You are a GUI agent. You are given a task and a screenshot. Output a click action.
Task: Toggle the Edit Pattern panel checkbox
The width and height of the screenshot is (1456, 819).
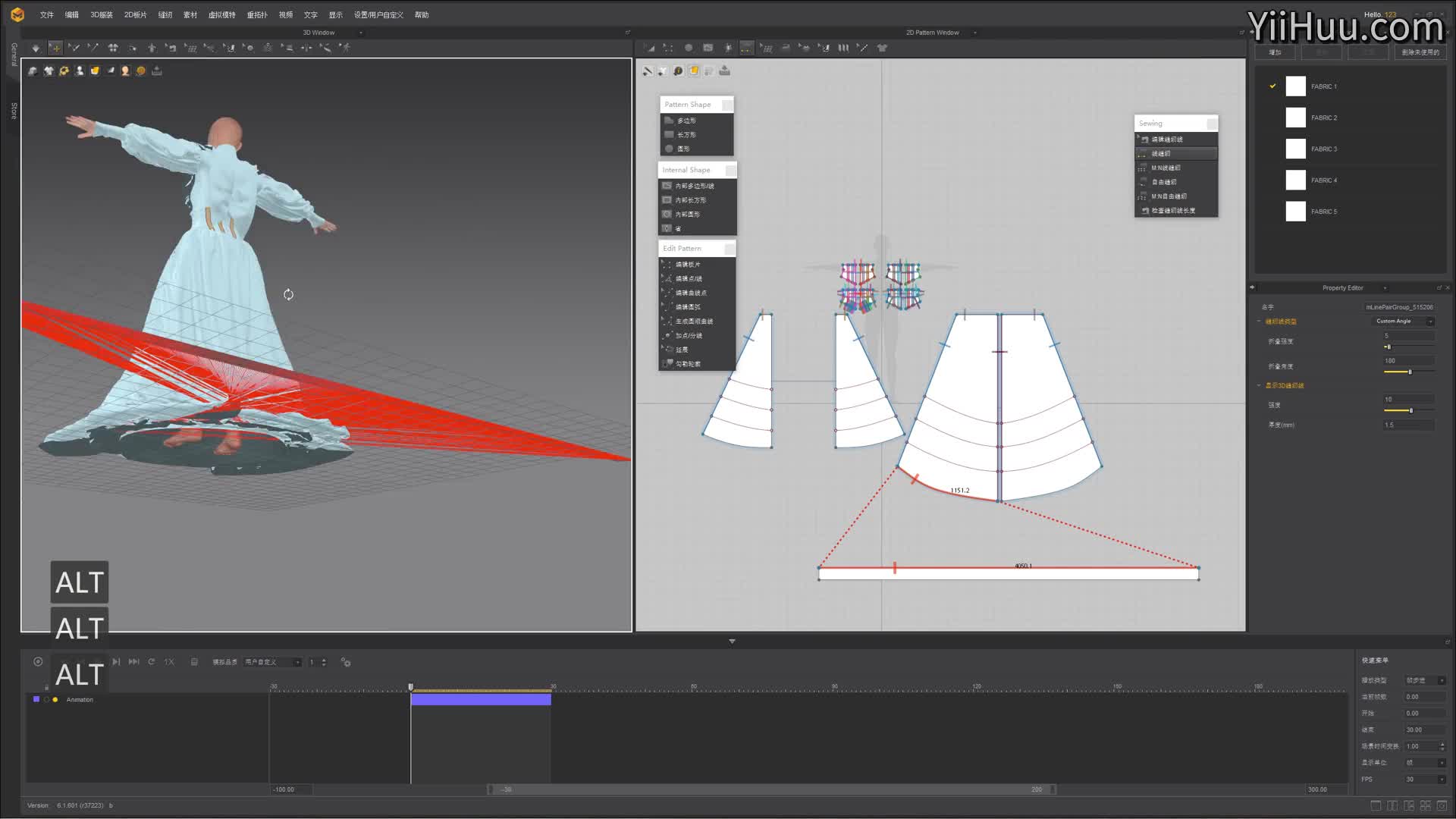pos(730,249)
